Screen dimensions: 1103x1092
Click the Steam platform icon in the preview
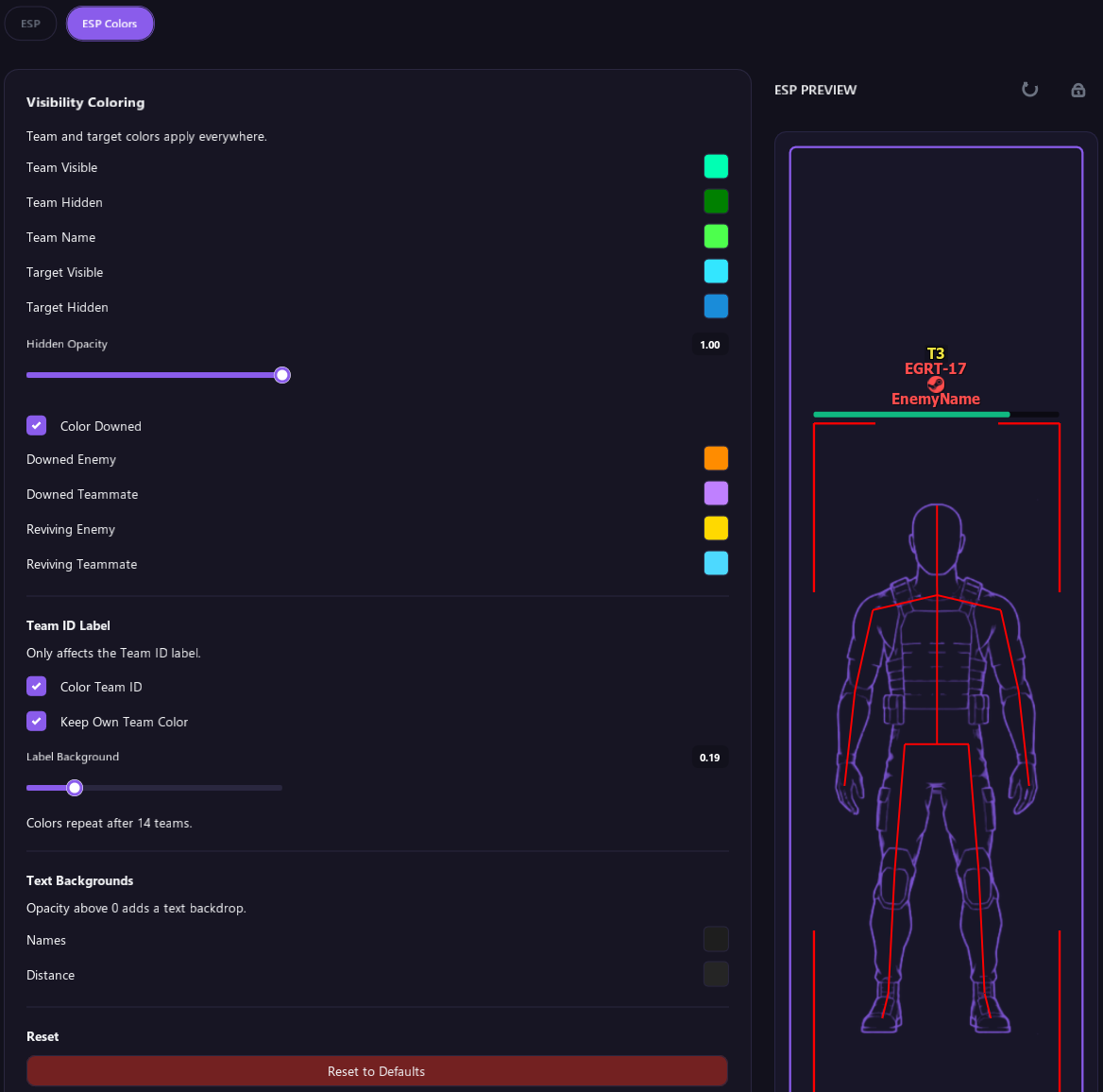936,384
